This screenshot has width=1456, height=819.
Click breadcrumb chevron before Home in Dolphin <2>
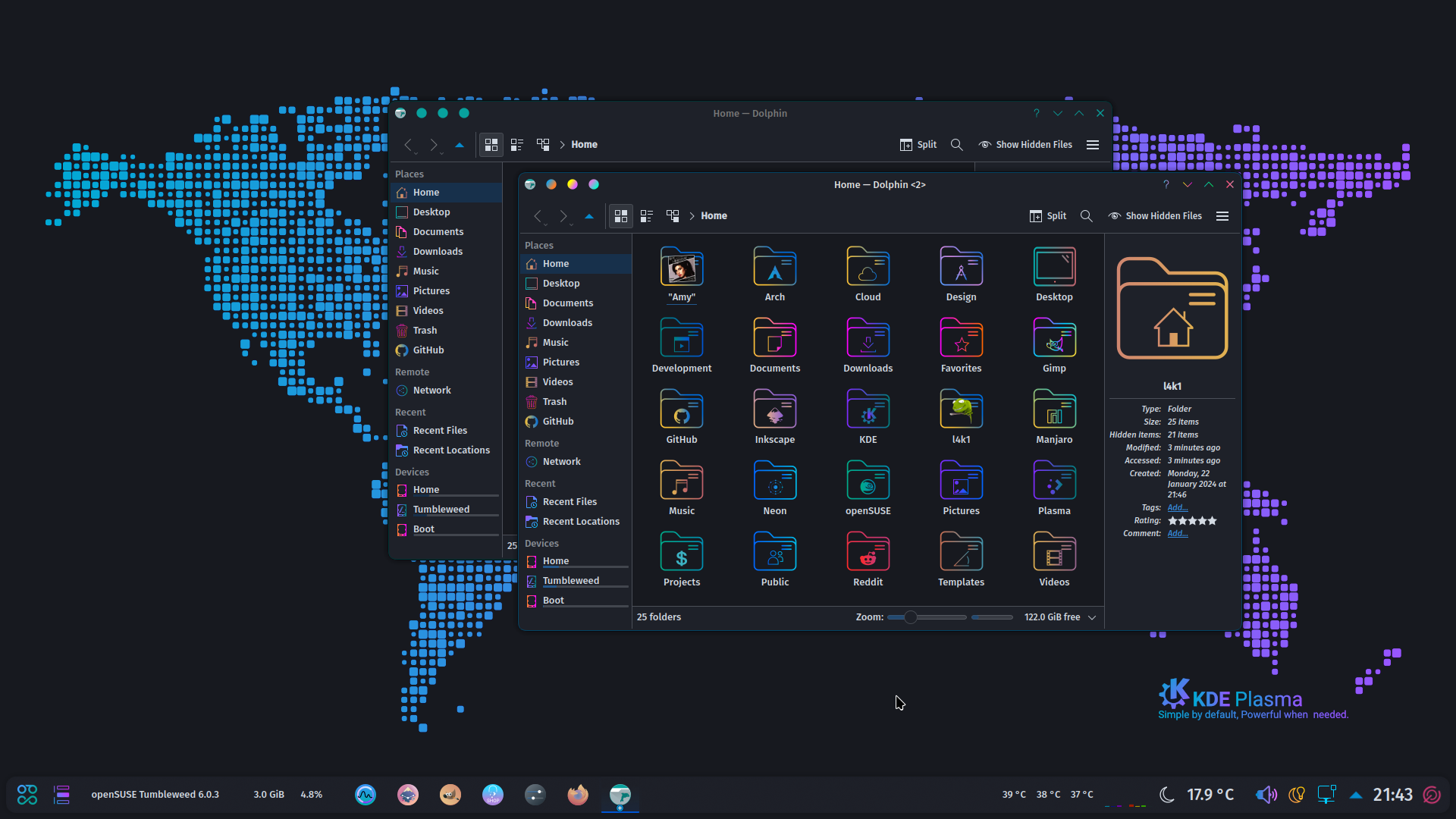pos(692,216)
